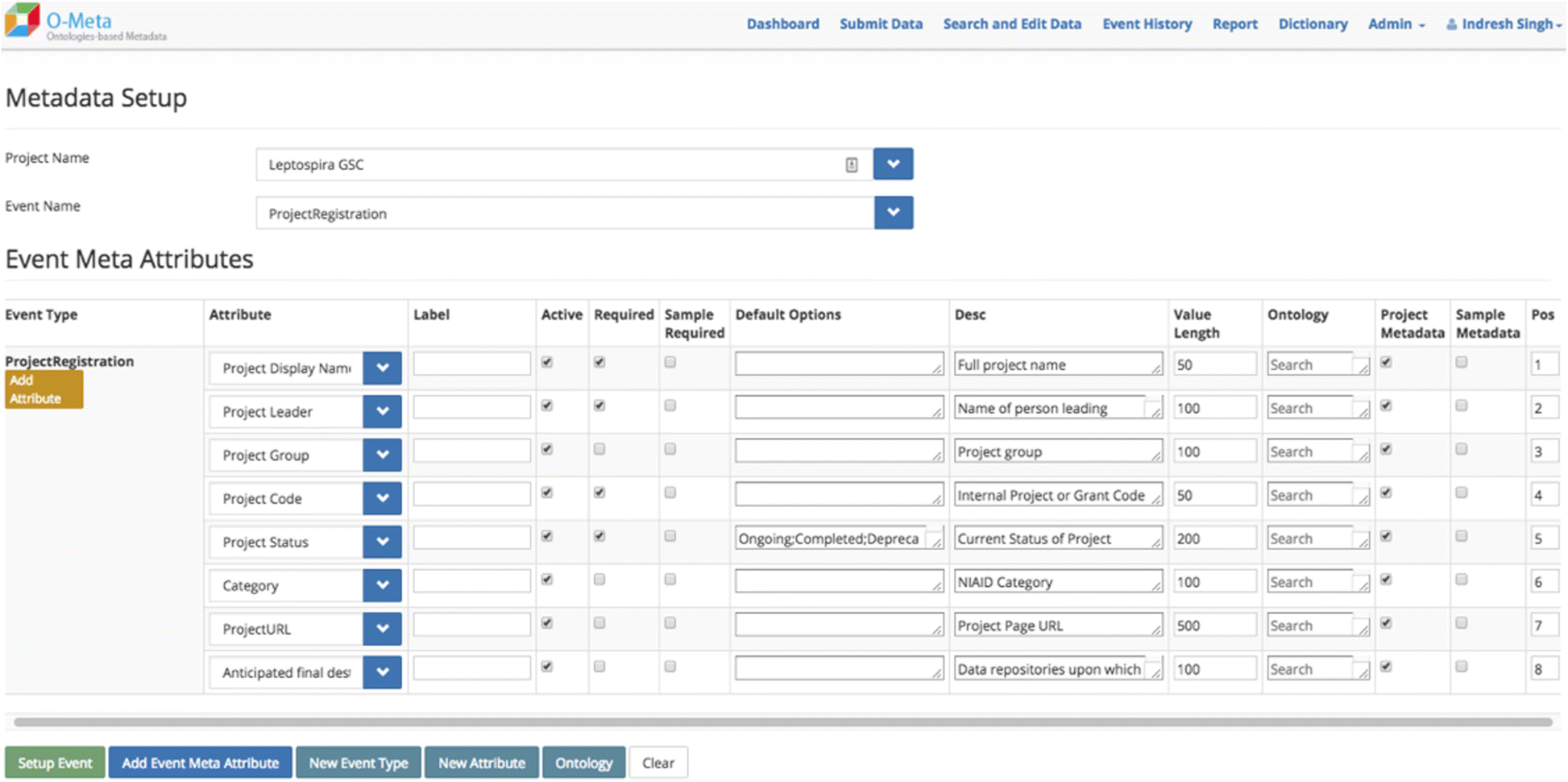The height and width of the screenshot is (782, 1568).
Task: Open the Project Name dropdown arrow
Action: click(893, 164)
